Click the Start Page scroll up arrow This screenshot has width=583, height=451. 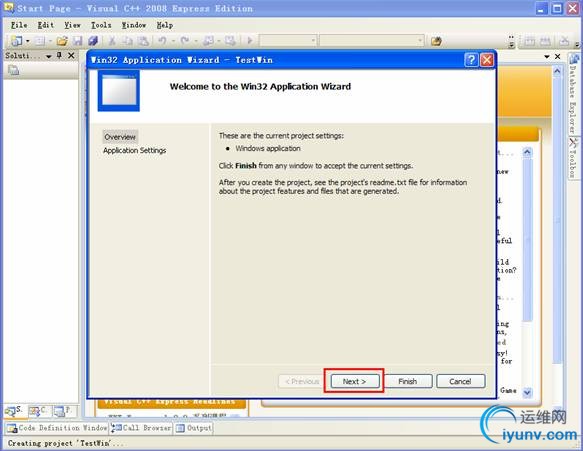tap(557, 71)
